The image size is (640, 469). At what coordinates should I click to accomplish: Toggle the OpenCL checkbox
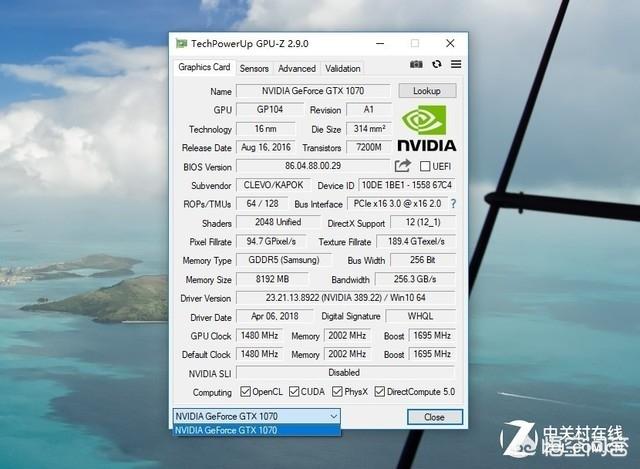[245, 391]
